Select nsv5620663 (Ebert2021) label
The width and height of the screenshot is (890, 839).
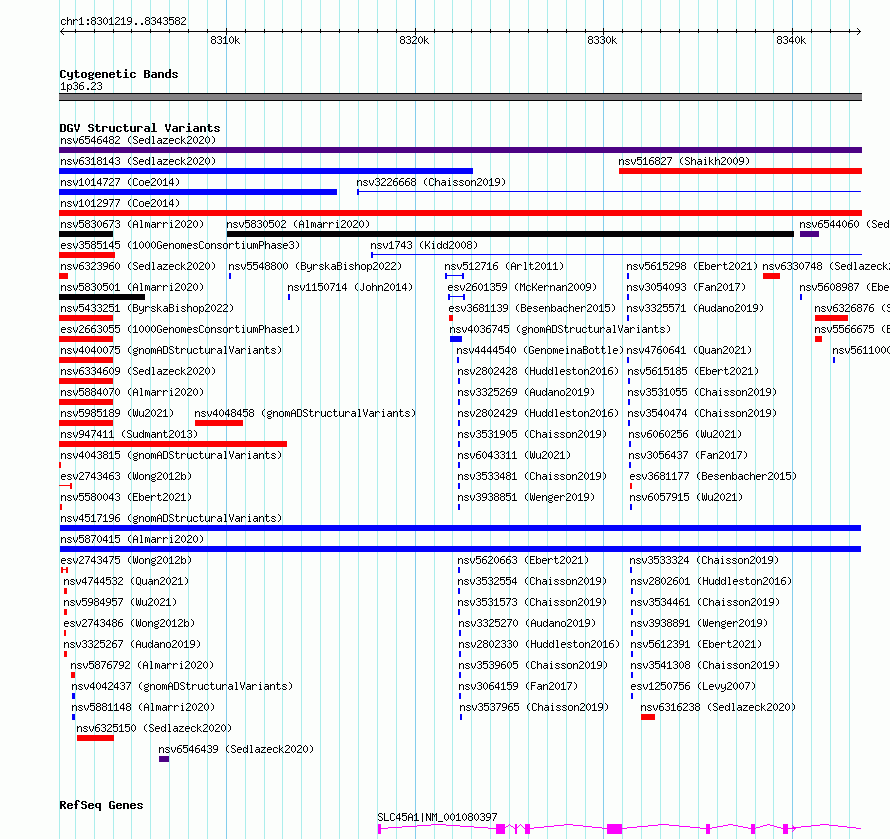point(523,560)
